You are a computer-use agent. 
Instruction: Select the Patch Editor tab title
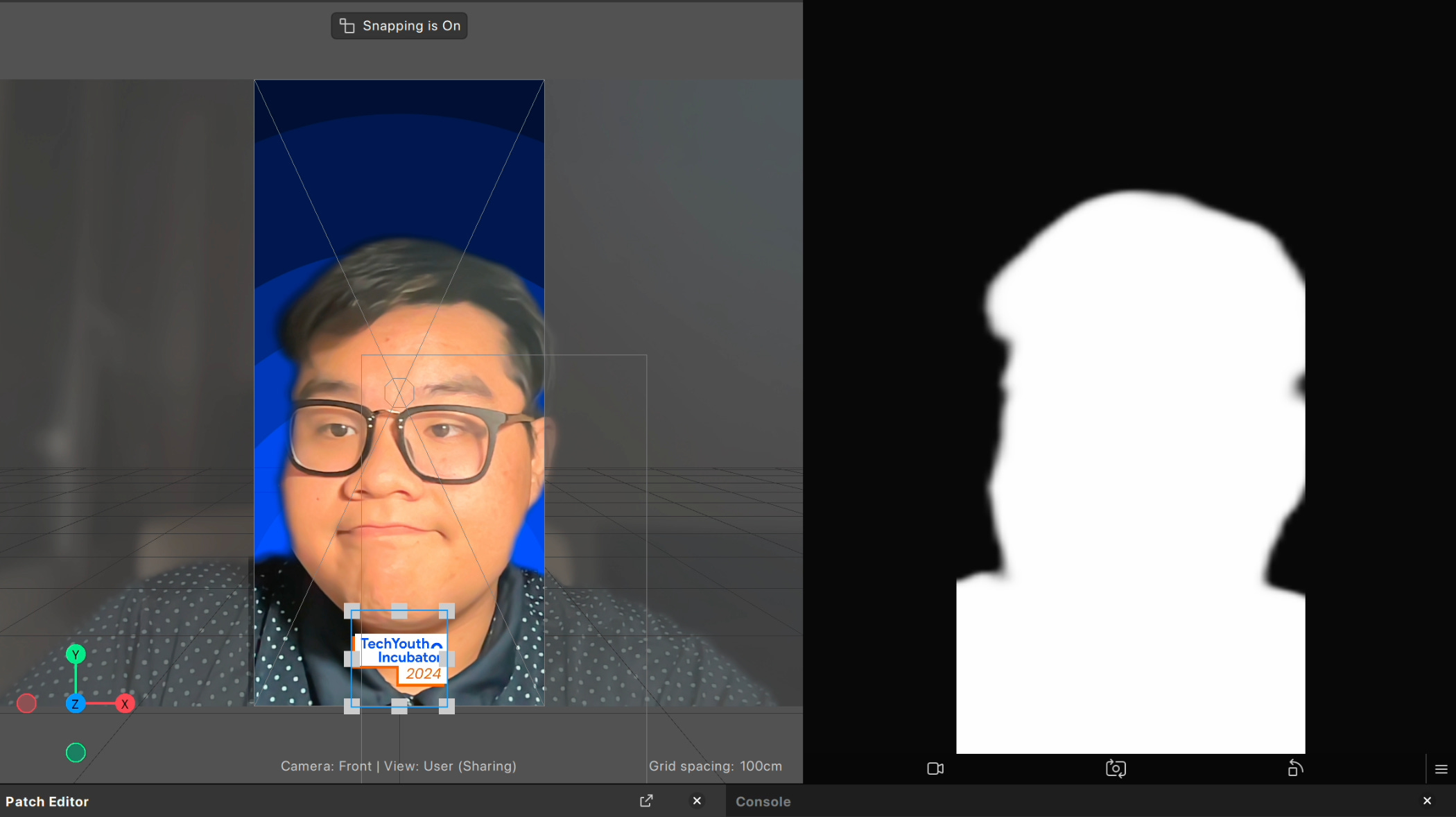click(47, 802)
